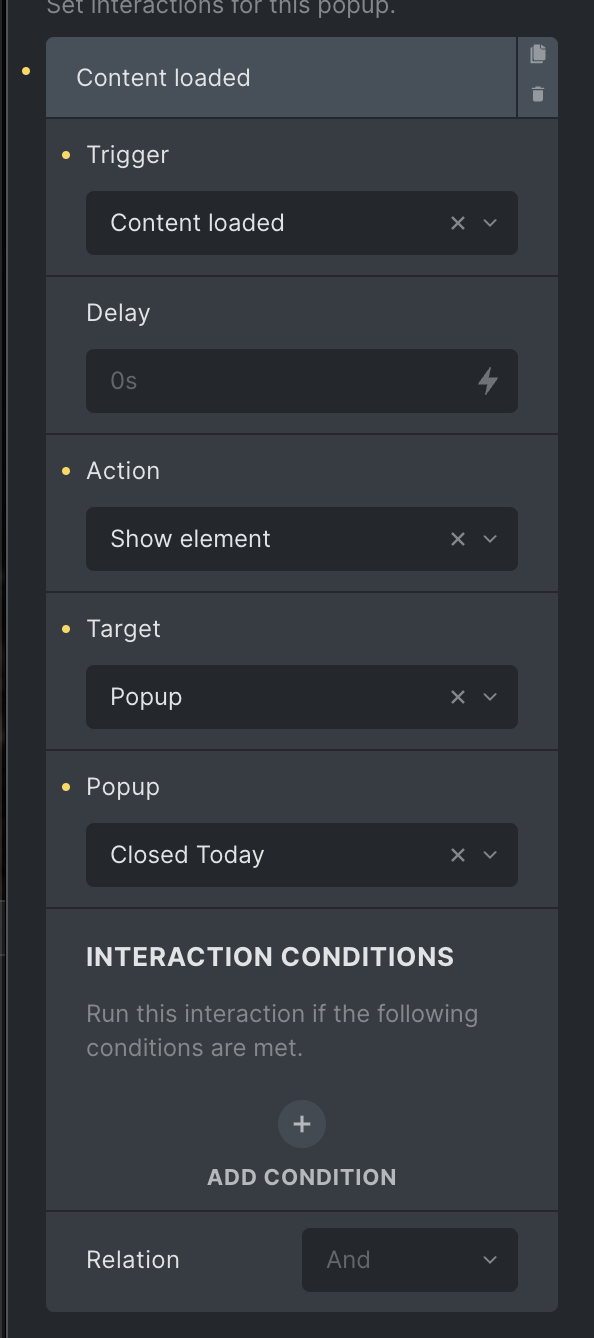Remove the Closed Today popup selection
Image resolution: width=594 pixels, height=1338 pixels.
tap(458, 855)
